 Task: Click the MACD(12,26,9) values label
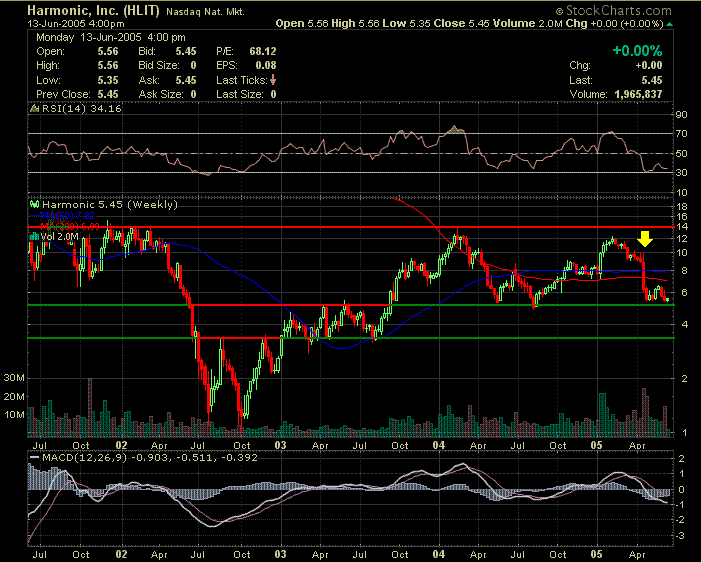click(x=150, y=458)
